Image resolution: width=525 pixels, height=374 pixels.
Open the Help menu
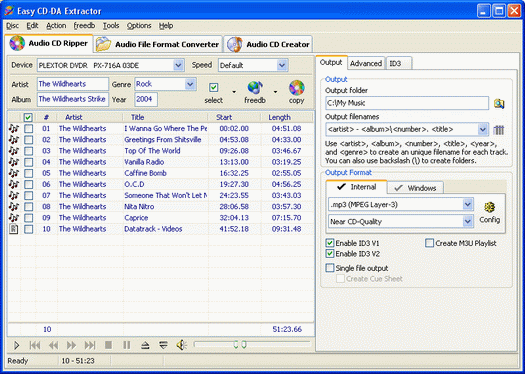tap(166, 26)
